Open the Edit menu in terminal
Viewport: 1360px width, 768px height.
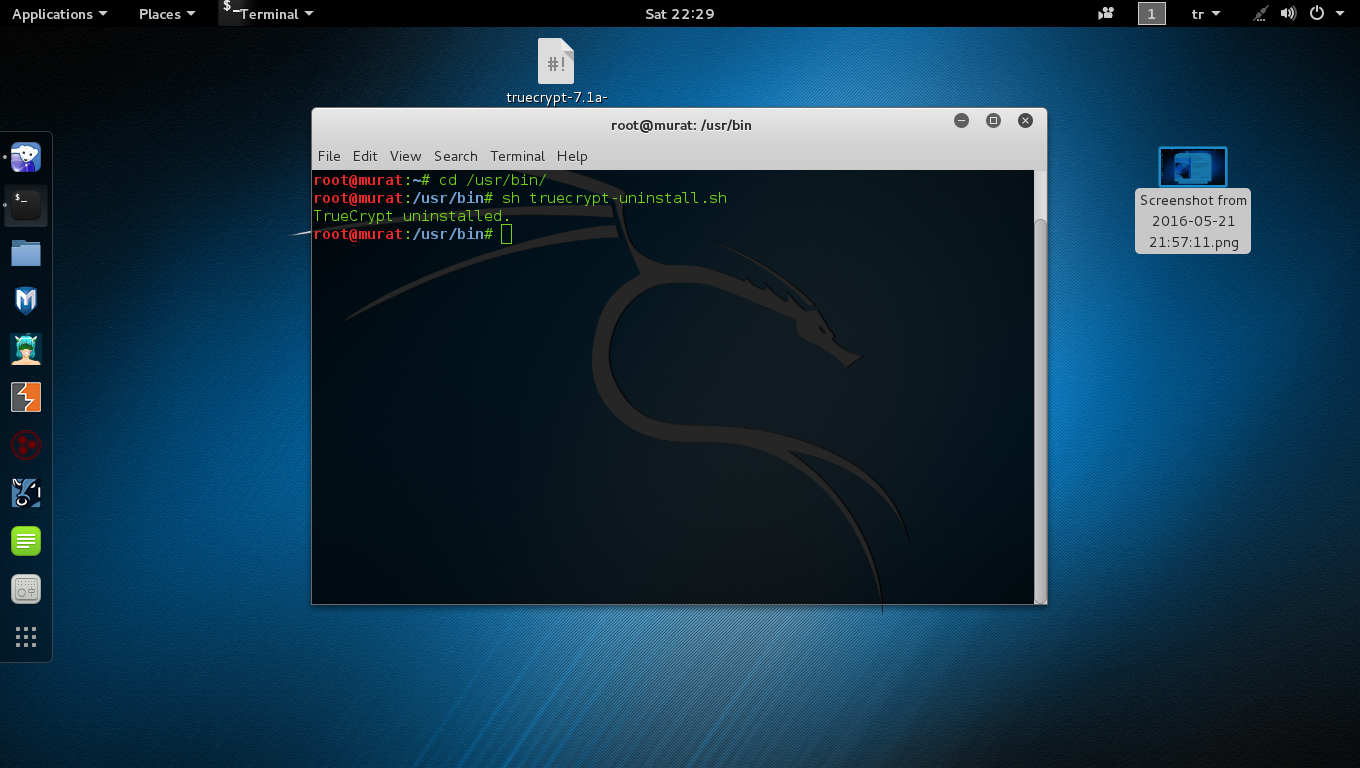365,156
